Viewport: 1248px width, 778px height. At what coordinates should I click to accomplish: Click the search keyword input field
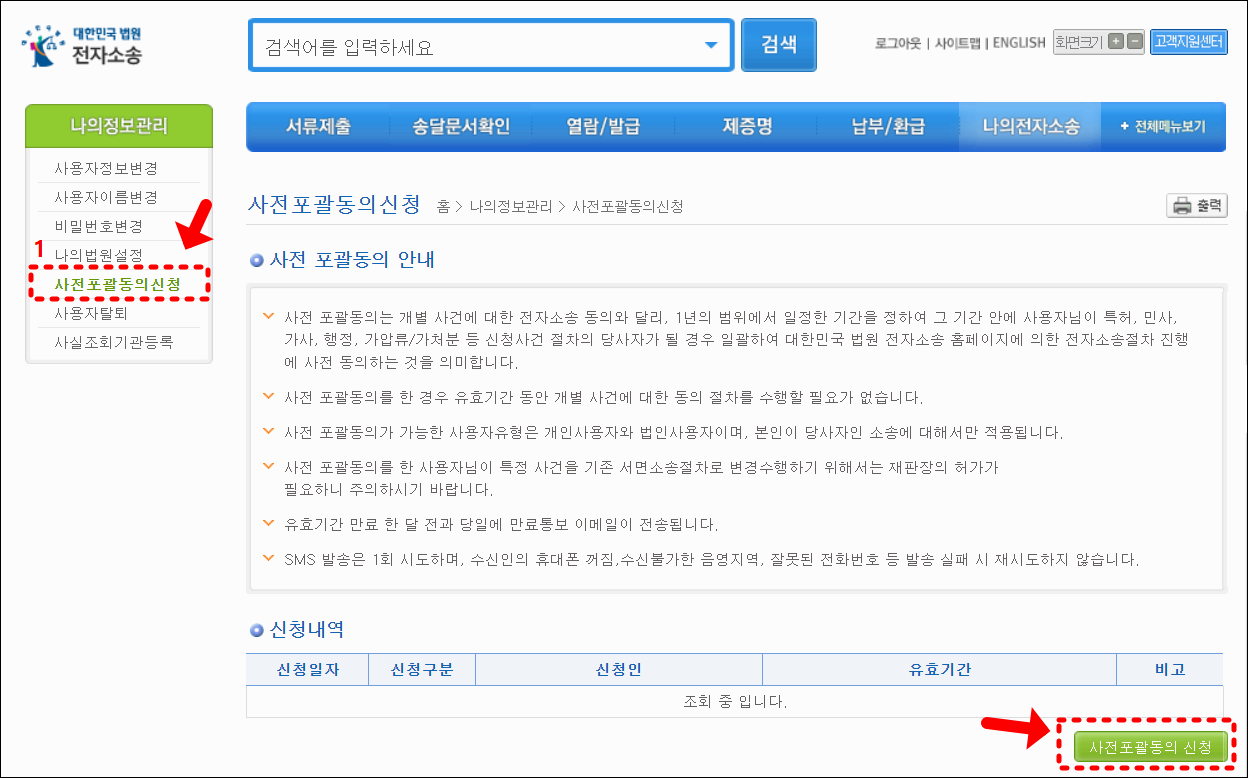pos(450,44)
